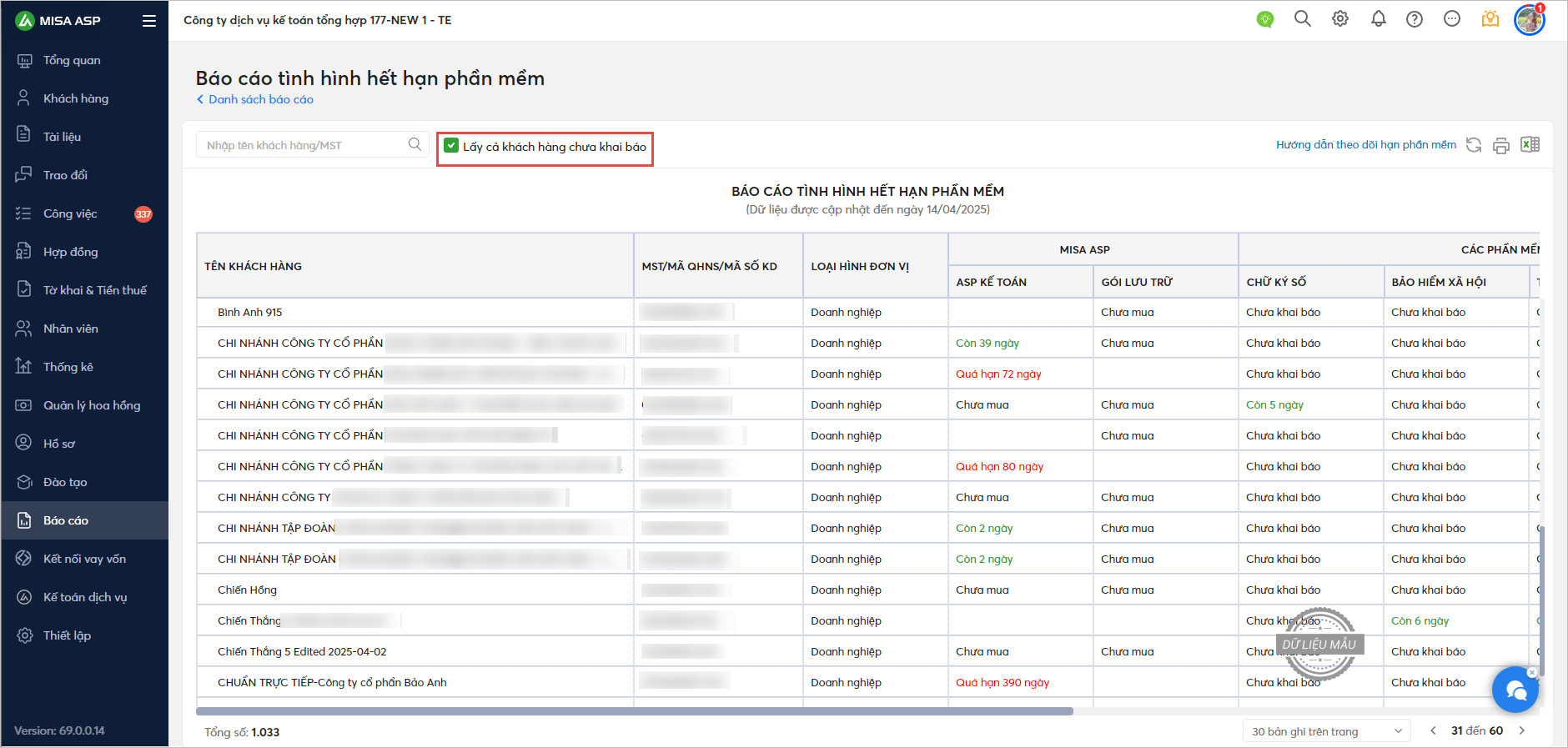
Task: Click the MISA ASP logo
Action: [58, 21]
